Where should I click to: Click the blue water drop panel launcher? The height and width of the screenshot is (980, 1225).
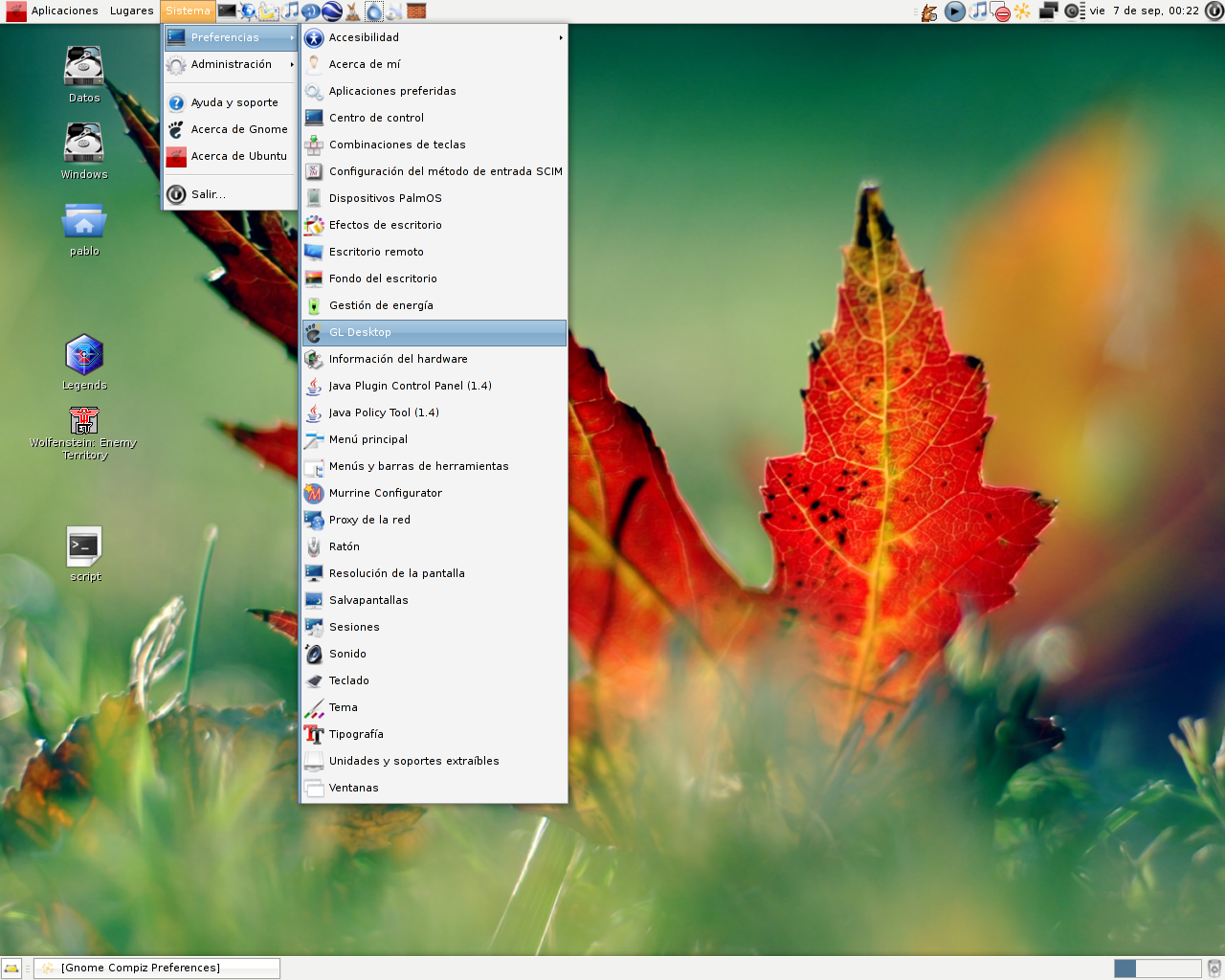tap(374, 11)
